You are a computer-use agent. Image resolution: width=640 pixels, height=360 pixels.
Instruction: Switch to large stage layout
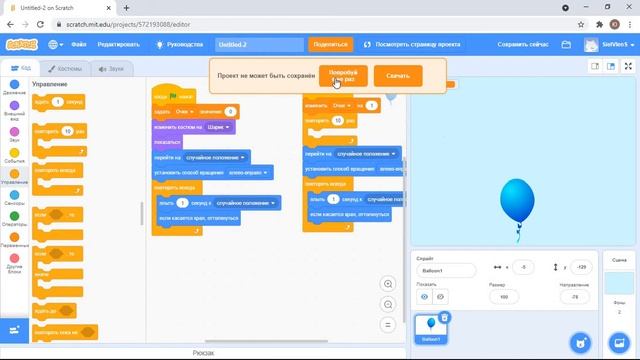(x=611, y=66)
